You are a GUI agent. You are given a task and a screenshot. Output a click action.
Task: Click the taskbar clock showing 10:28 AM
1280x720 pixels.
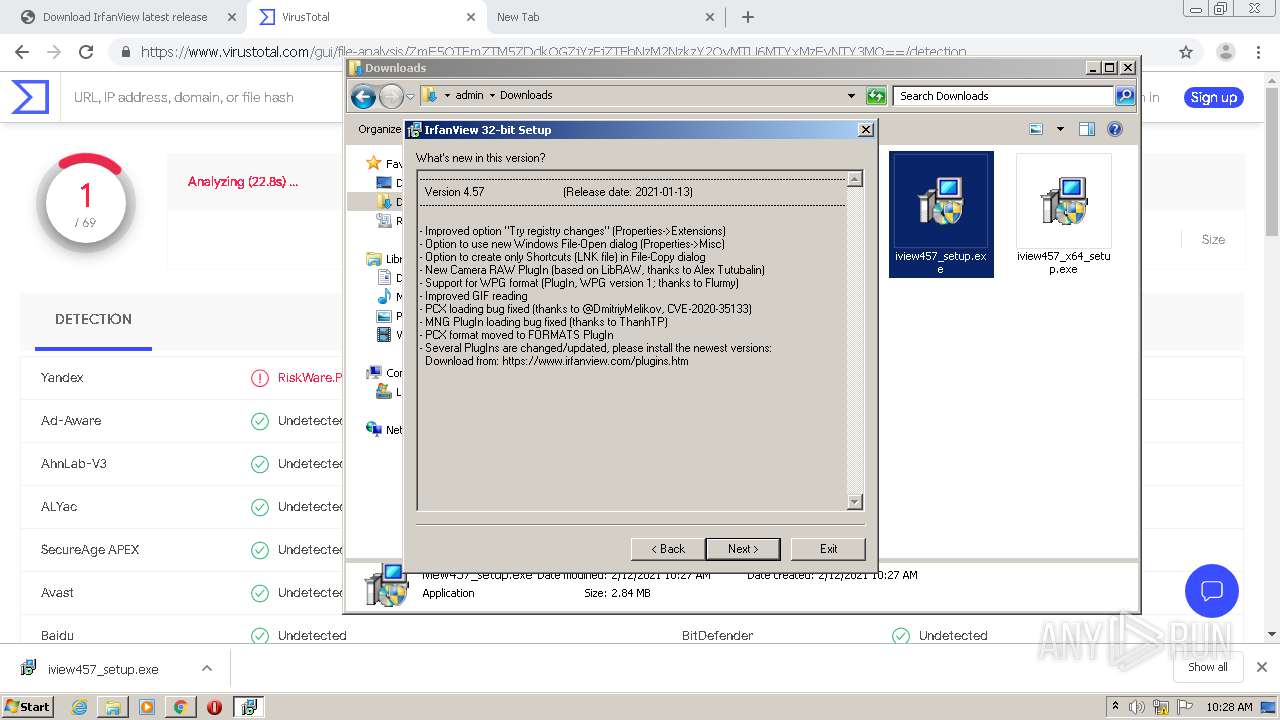pos(1229,707)
